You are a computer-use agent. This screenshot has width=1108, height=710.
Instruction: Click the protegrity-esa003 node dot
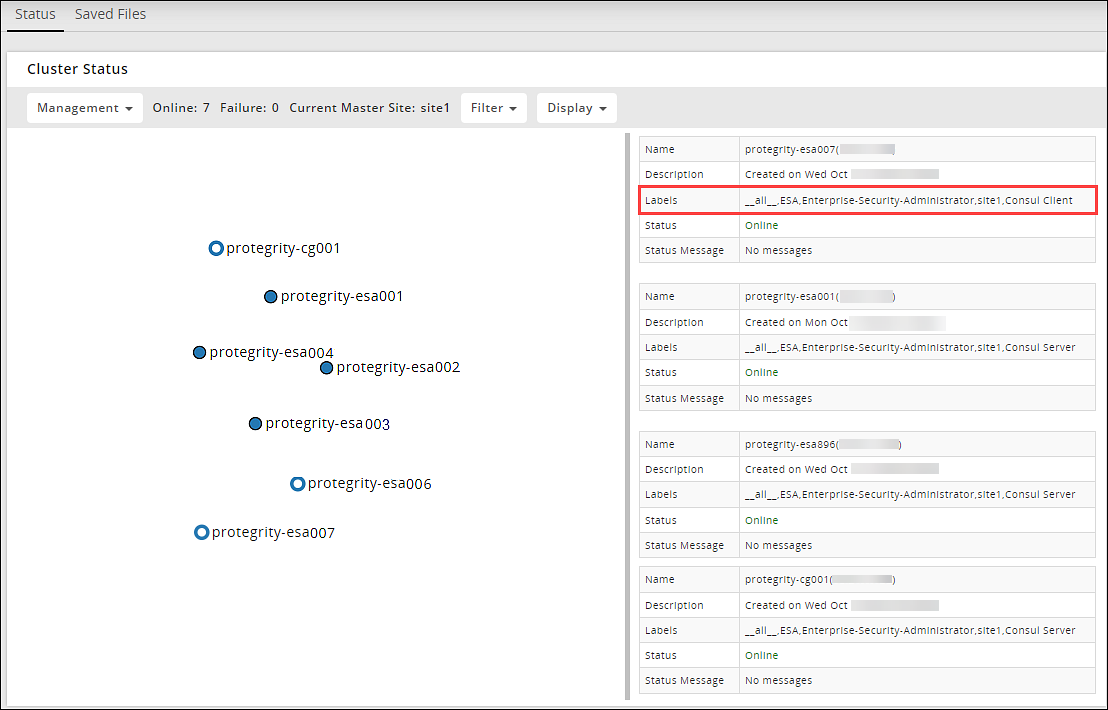[255, 424]
